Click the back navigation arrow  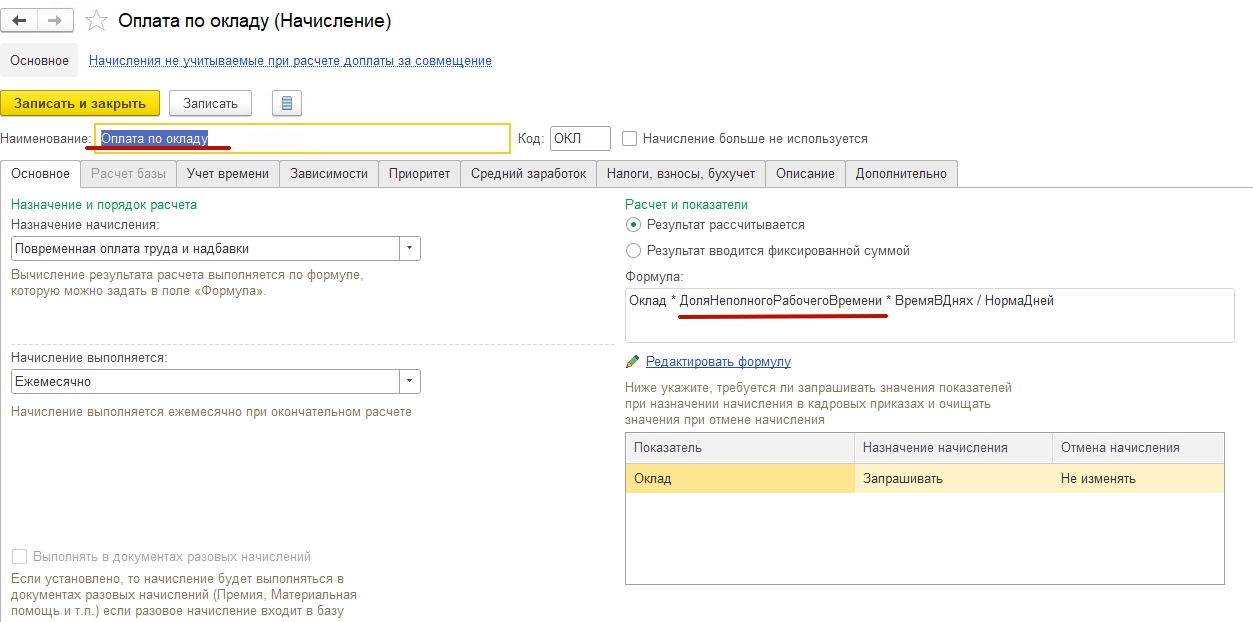coord(19,20)
